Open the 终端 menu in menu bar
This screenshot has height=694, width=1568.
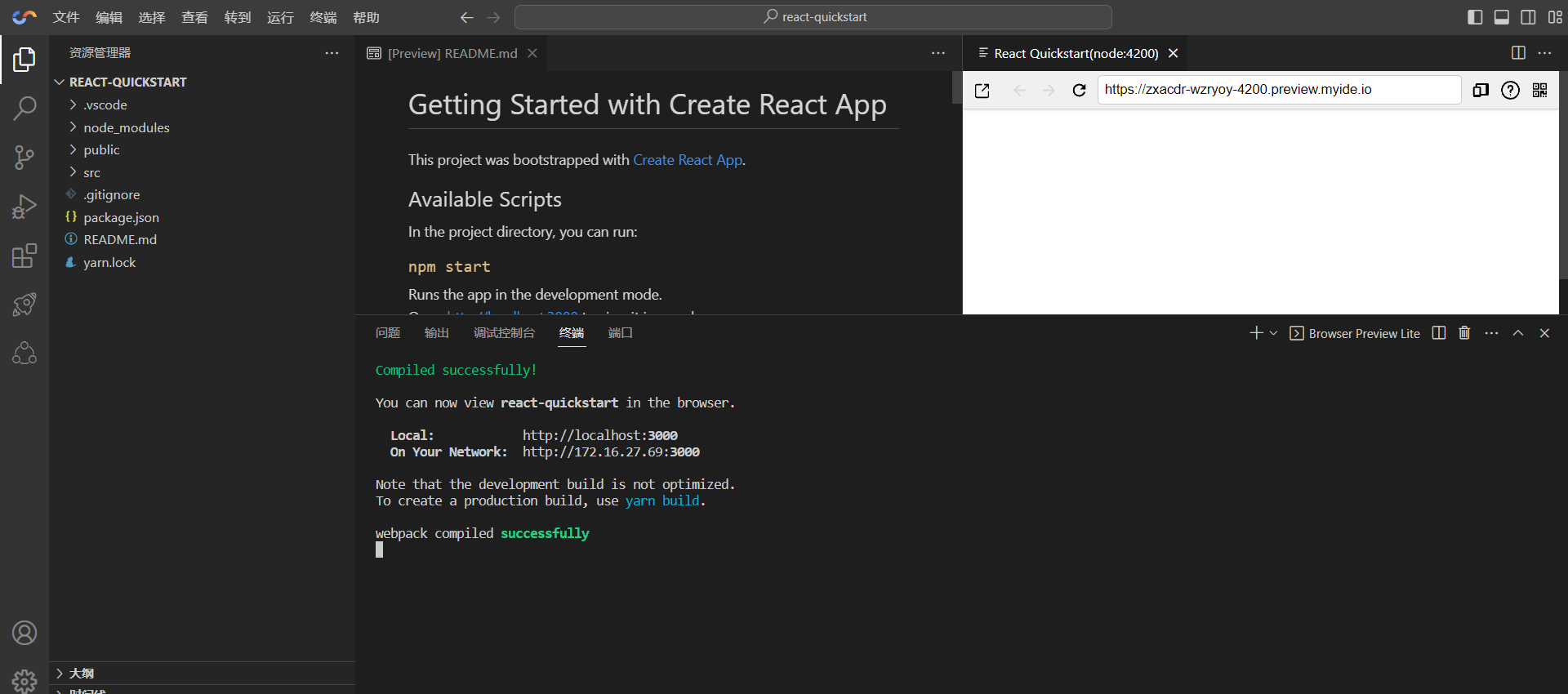point(323,17)
